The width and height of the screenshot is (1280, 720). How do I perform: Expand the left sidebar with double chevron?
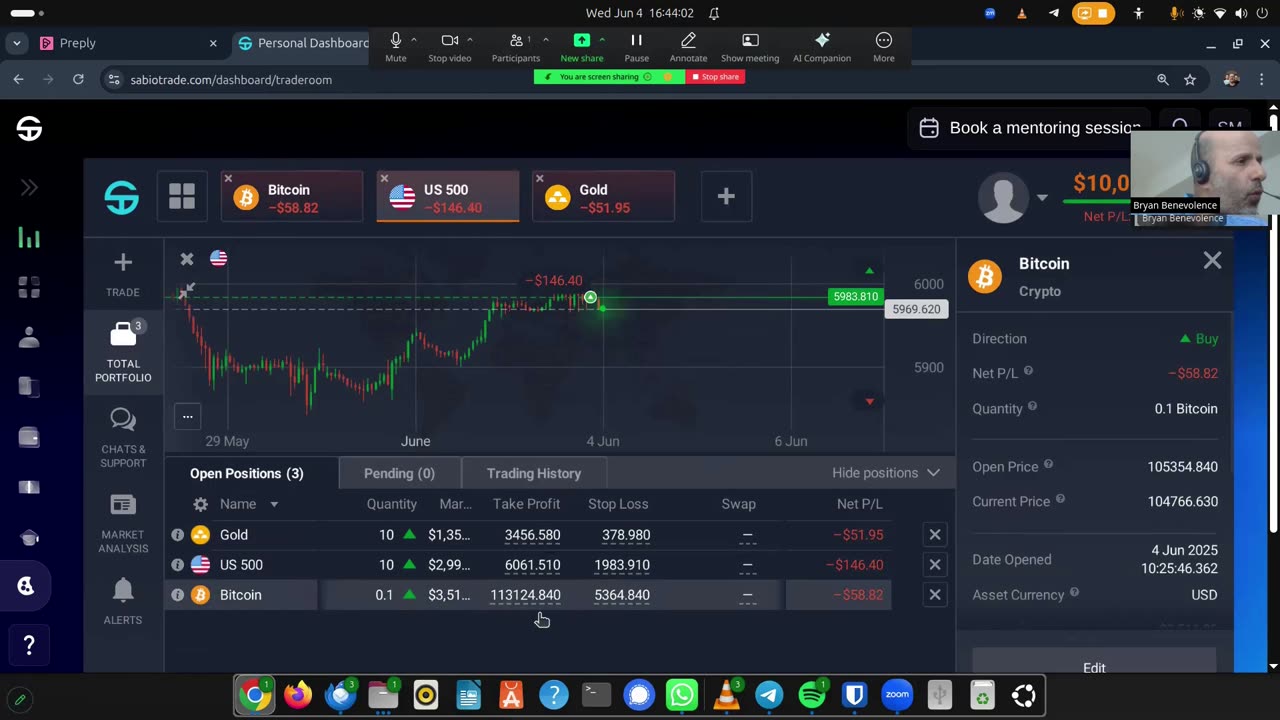pos(29,187)
